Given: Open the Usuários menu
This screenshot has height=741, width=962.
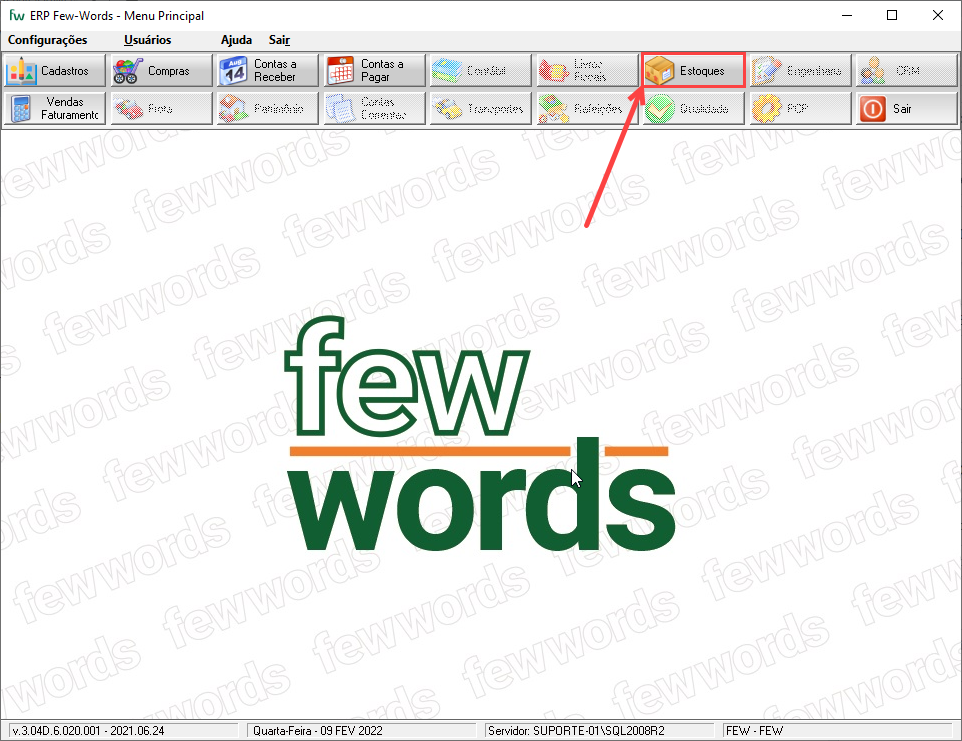Looking at the screenshot, I should [147, 40].
